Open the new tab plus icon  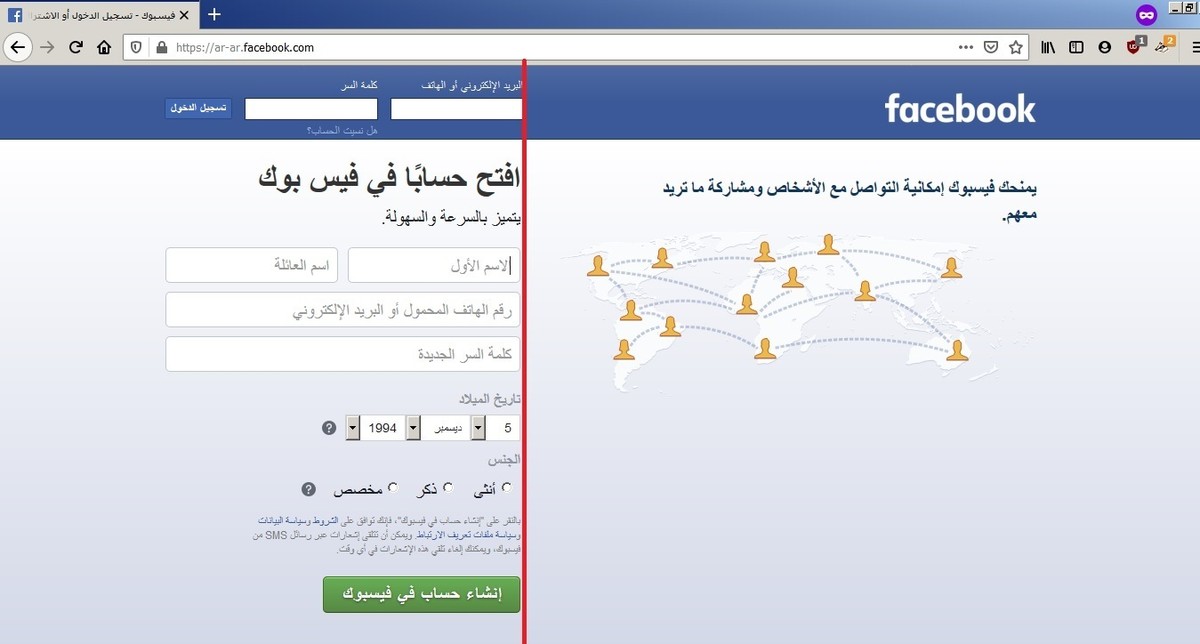click(x=214, y=14)
